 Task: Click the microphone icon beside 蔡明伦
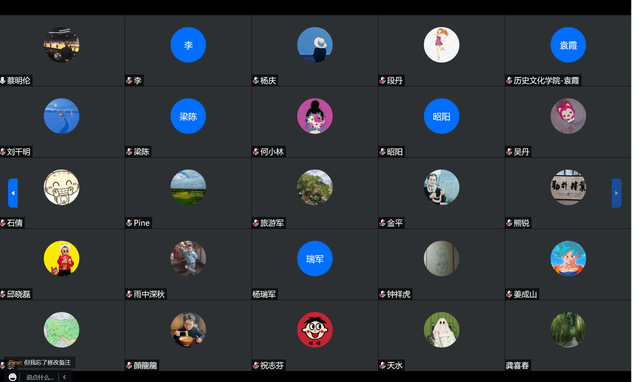tap(3, 81)
